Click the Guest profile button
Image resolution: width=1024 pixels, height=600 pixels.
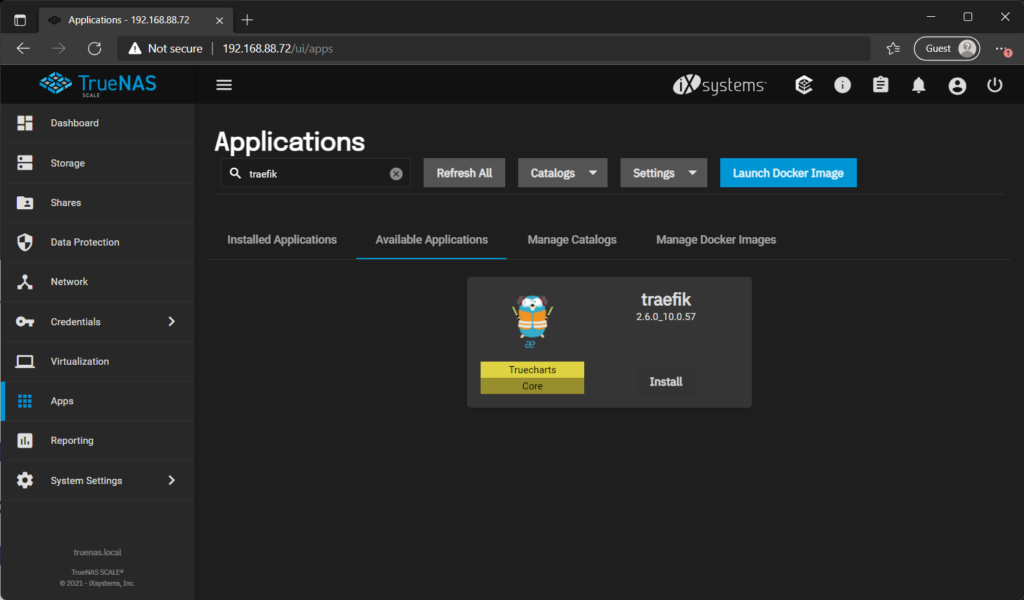point(947,48)
